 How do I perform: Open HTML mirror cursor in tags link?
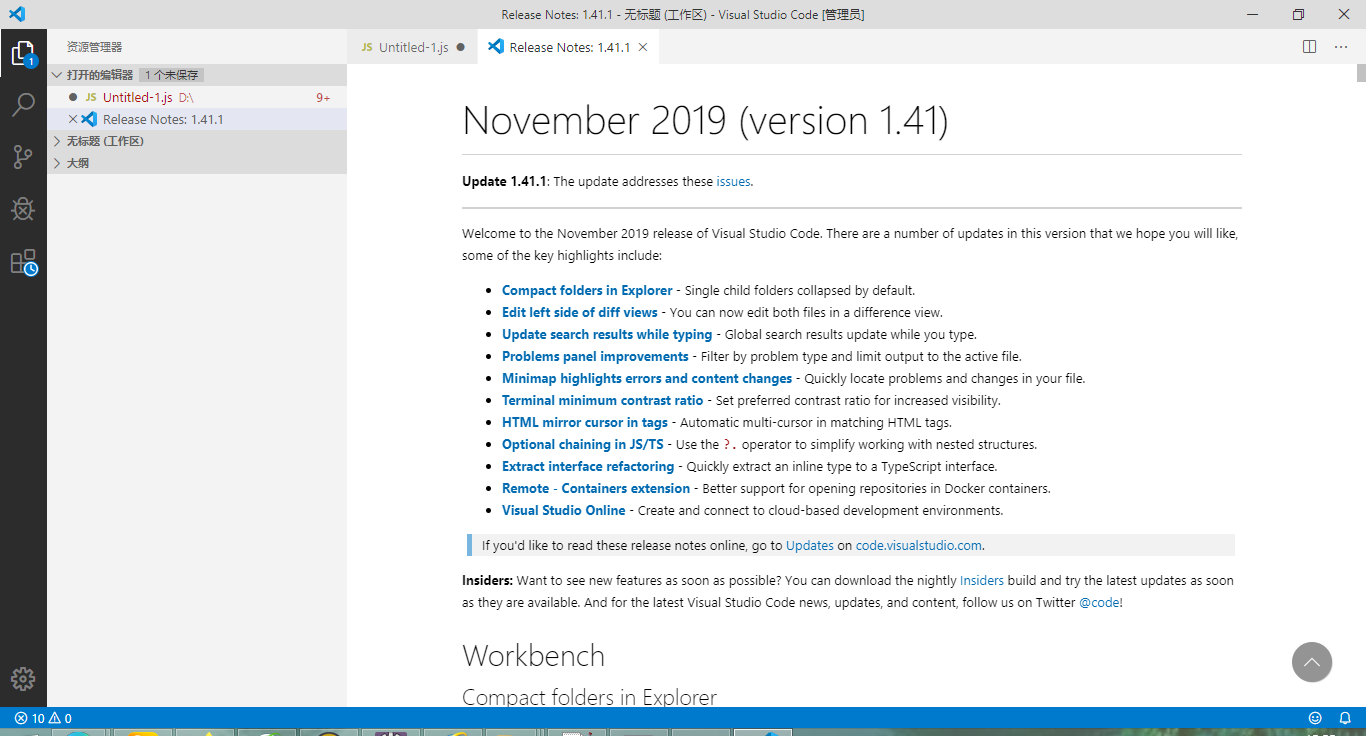585,422
